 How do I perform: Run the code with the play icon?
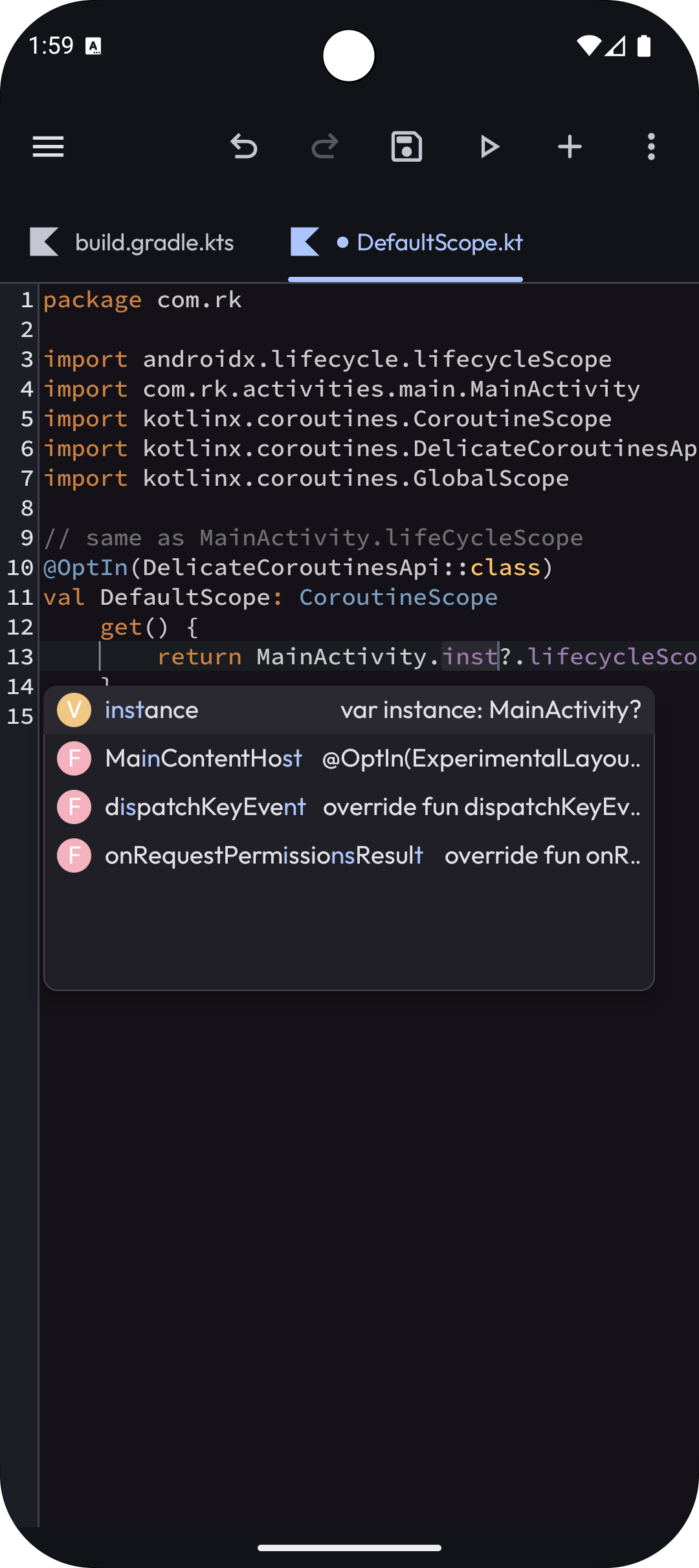click(x=489, y=147)
